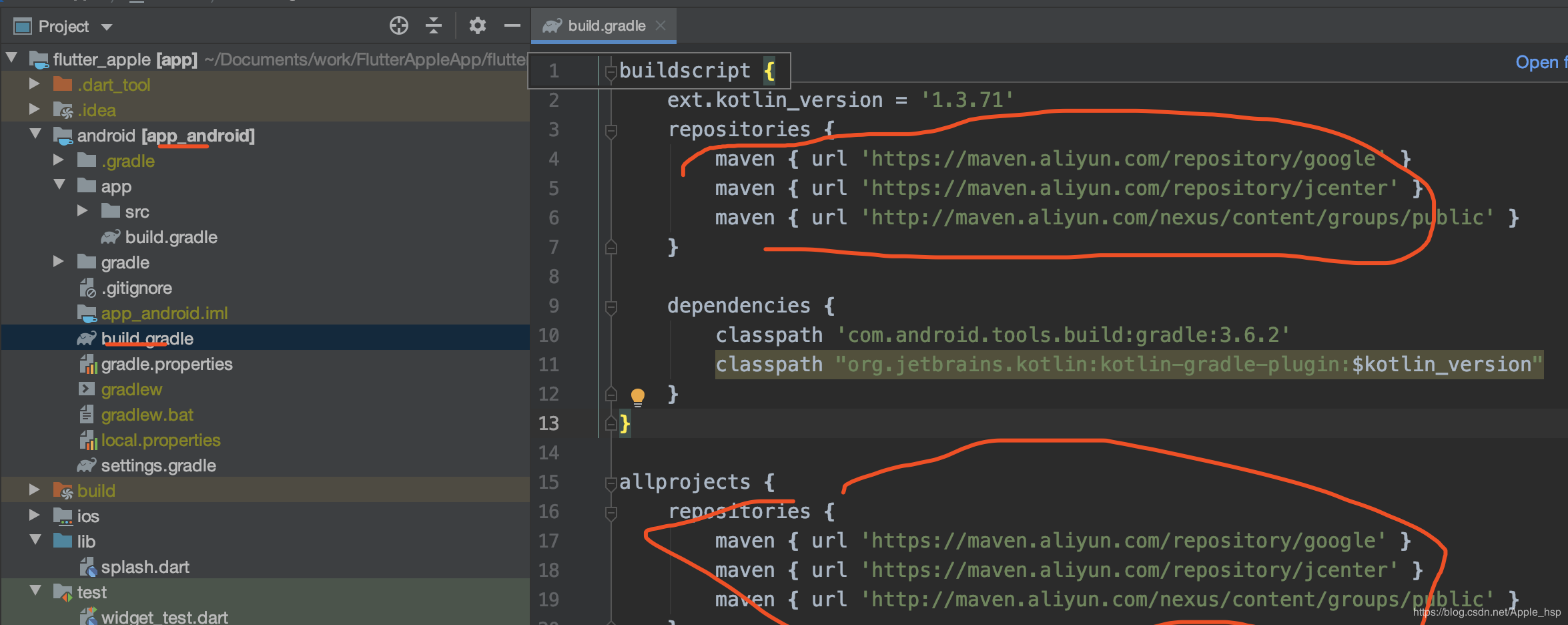Expand the .idea folder
The height and width of the screenshot is (625, 1568).
coord(35,110)
